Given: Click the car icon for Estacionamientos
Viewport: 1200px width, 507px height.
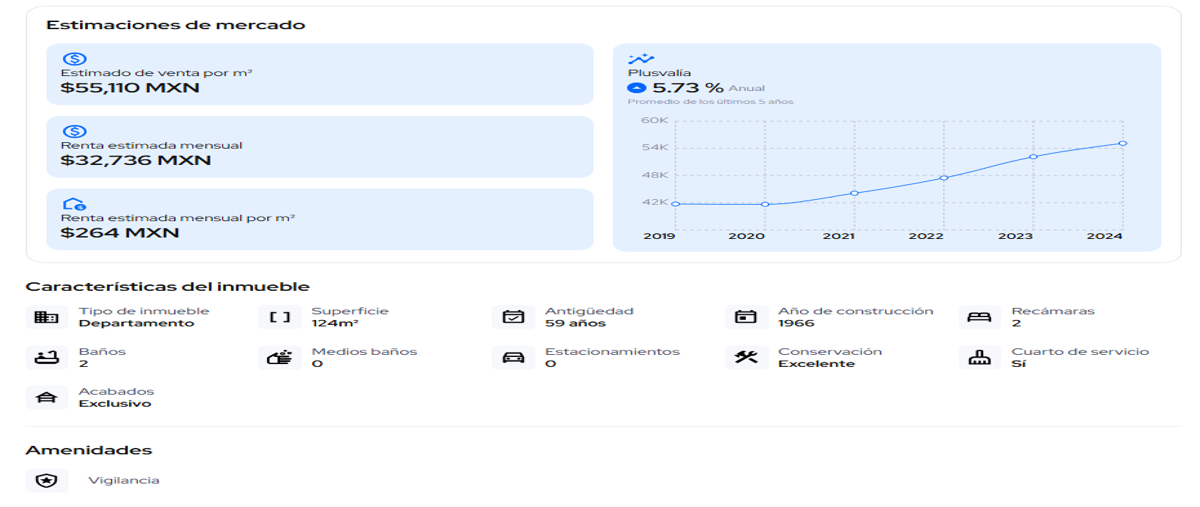Looking at the screenshot, I should coord(513,357).
